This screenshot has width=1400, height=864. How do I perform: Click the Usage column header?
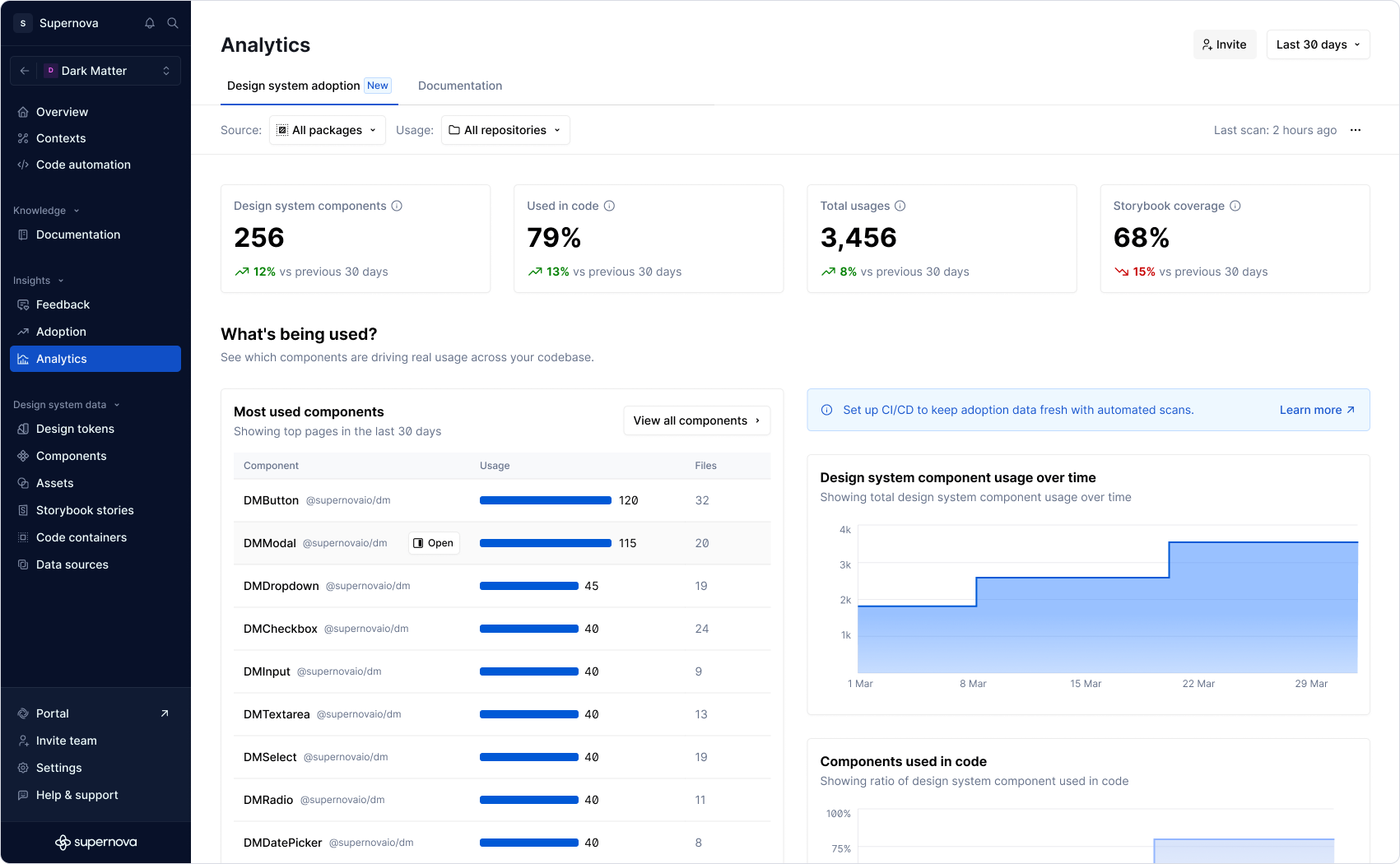495,466
